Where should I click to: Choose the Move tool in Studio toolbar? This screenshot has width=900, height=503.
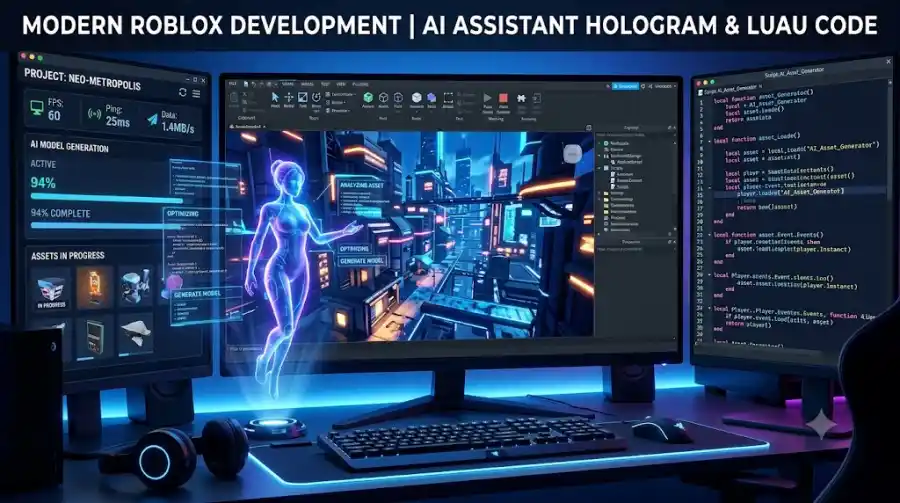pyautogui.click(x=289, y=97)
